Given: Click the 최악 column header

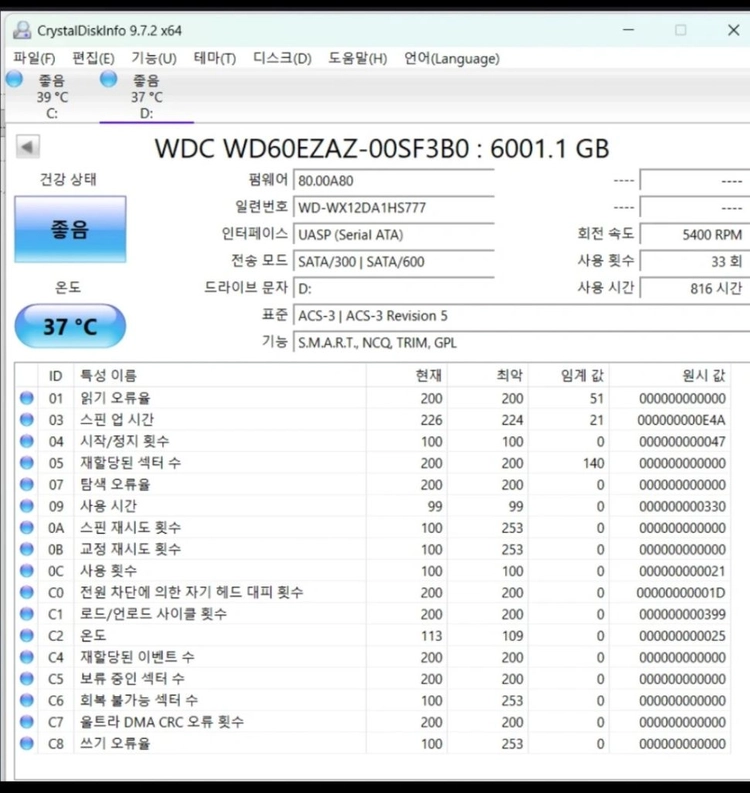Looking at the screenshot, I should 488,375.
